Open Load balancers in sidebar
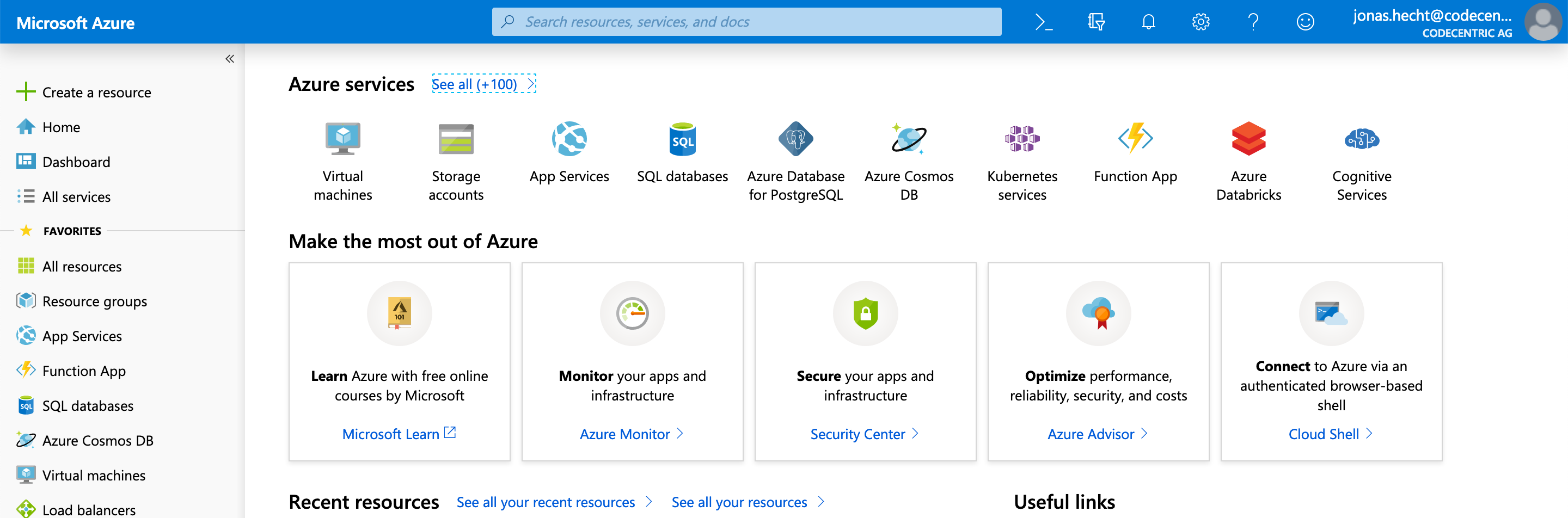Screen dimensions: 1568x518 click(x=77, y=509)
